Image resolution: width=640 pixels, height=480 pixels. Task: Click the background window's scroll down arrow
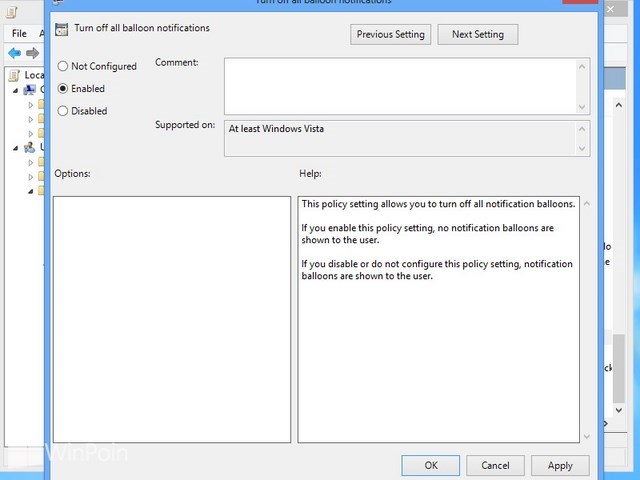(x=619, y=410)
